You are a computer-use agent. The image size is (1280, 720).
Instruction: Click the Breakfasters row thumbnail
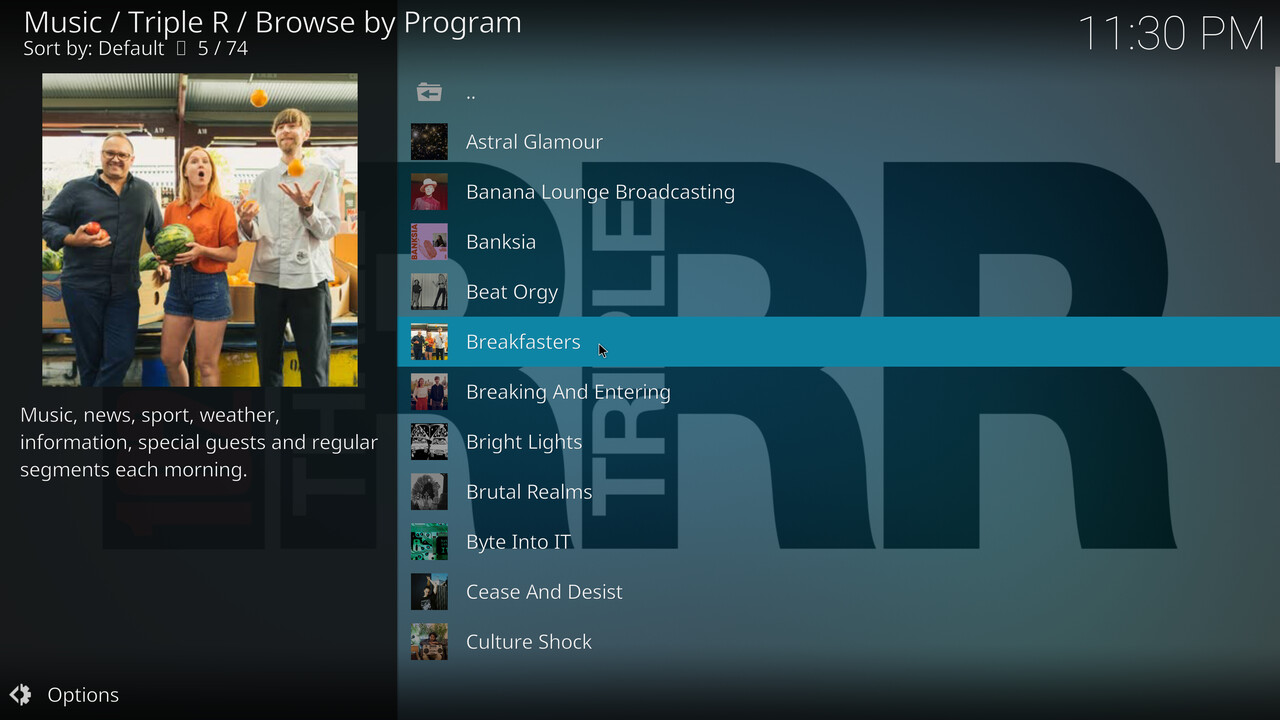tap(429, 342)
